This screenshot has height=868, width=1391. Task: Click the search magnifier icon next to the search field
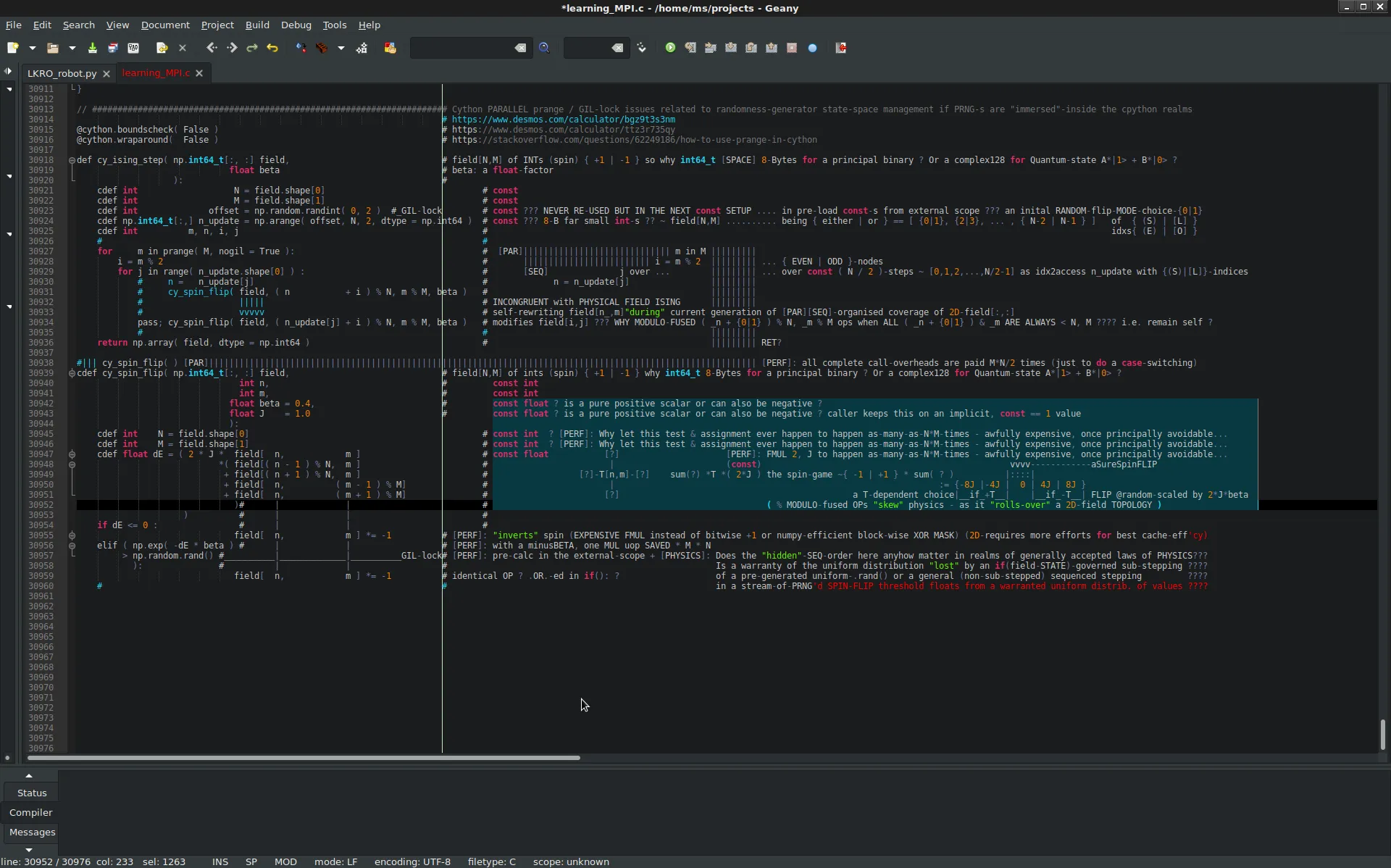click(x=544, y=48)
